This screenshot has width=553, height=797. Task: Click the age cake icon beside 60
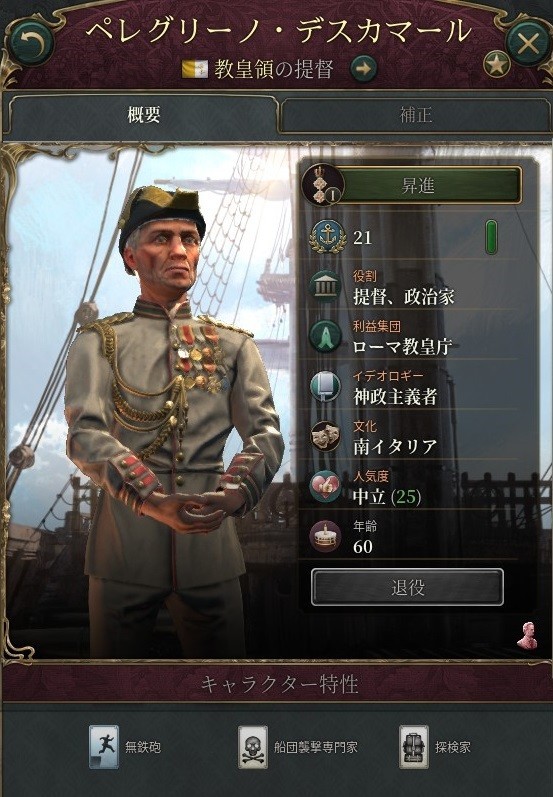coord(325,537)
